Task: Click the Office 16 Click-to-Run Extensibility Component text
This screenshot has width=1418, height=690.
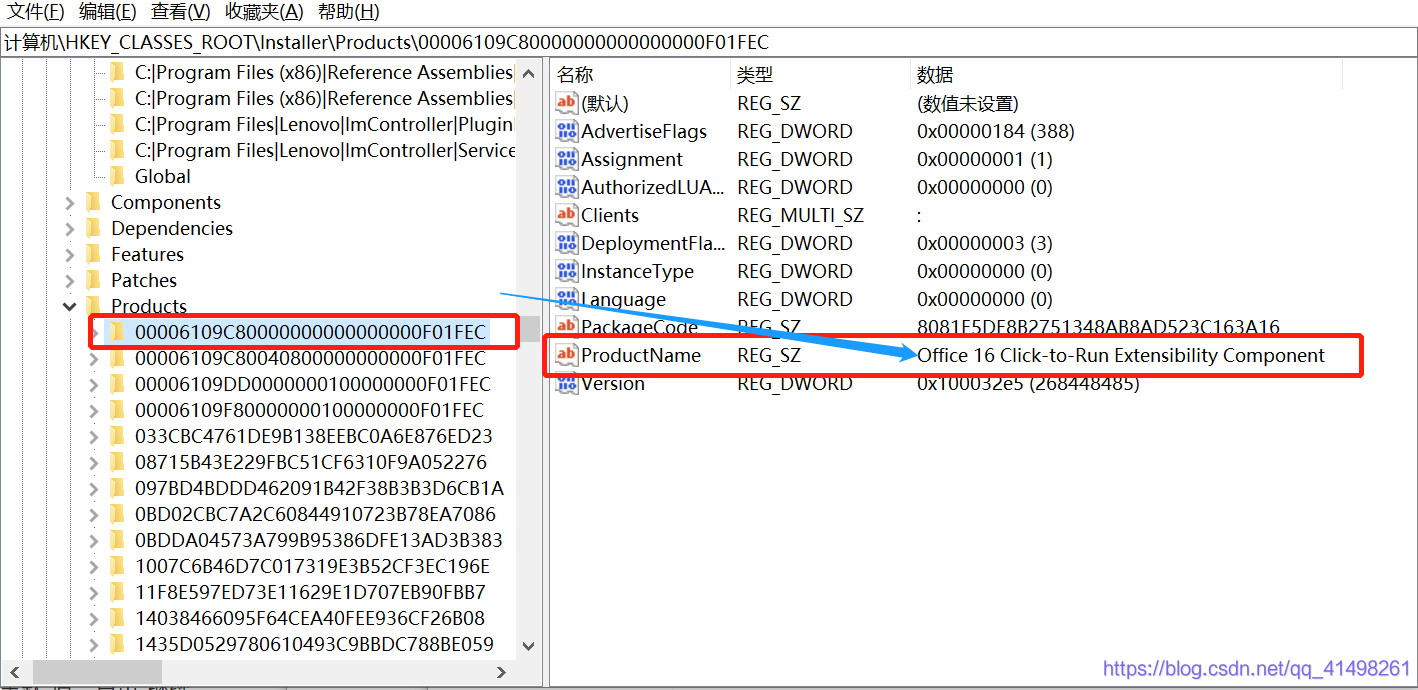Action: (x=1121, y=355)
